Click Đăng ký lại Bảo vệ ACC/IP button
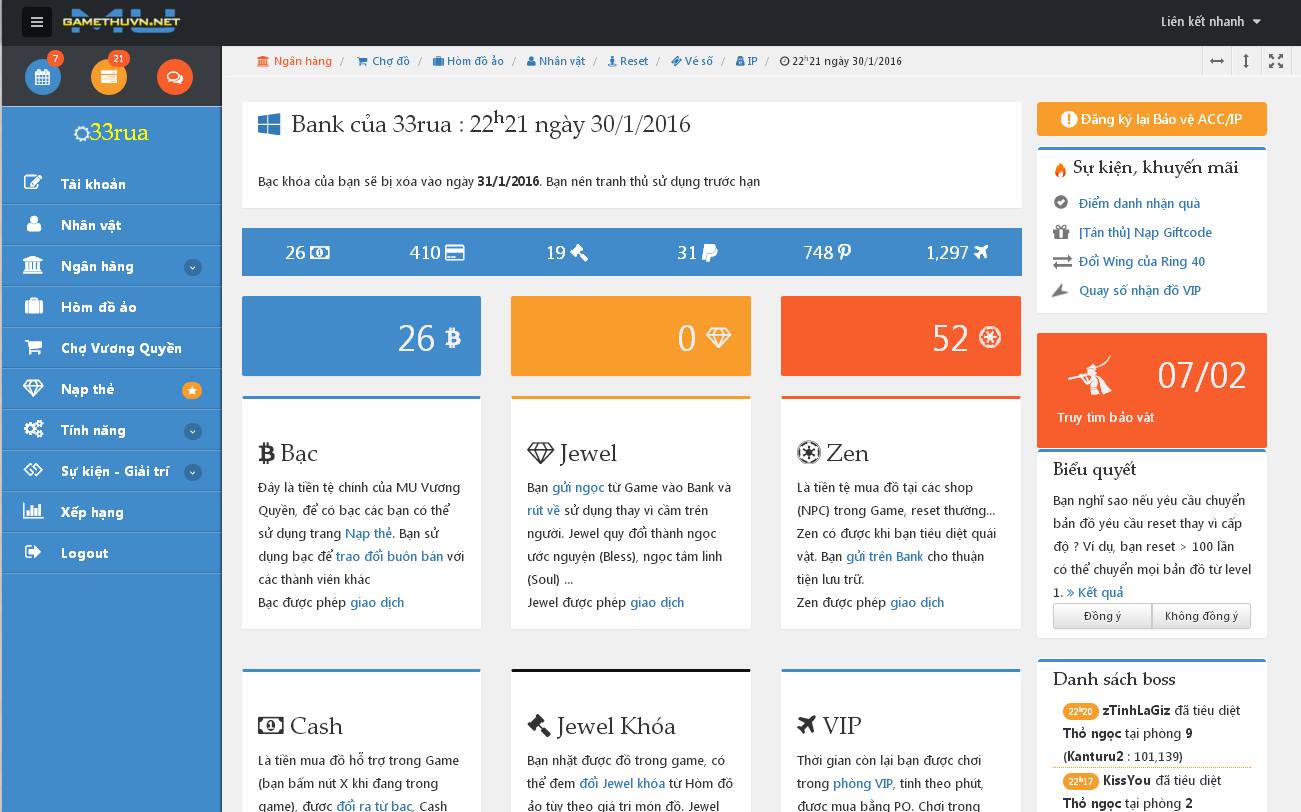Screen dimensions: 1301x812 (1152, 119)
